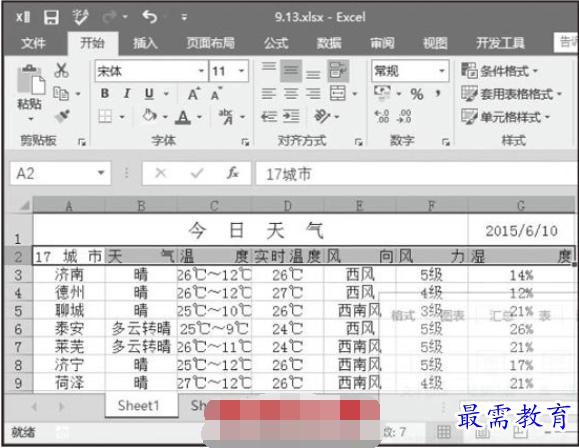
Task: Click the Undo arrow in title bar
Action: (x=150, y=17)
